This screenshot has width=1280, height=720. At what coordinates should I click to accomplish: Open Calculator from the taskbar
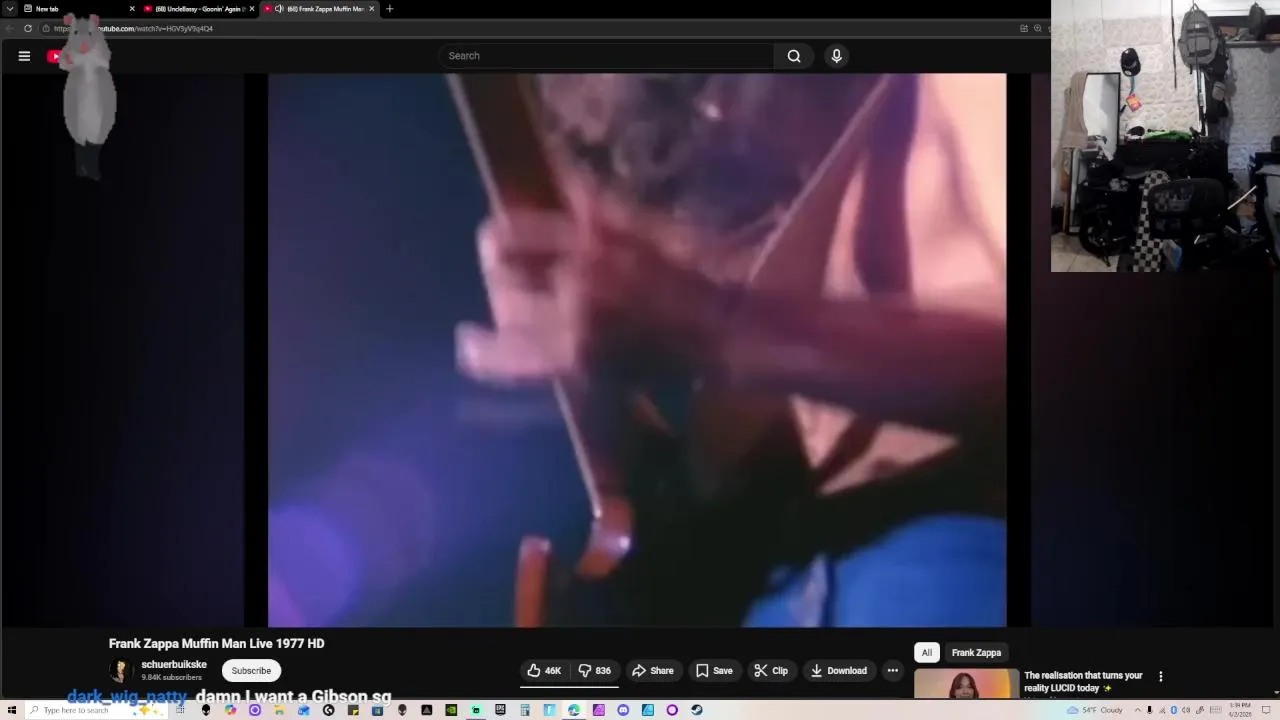[x=525, y=710]
